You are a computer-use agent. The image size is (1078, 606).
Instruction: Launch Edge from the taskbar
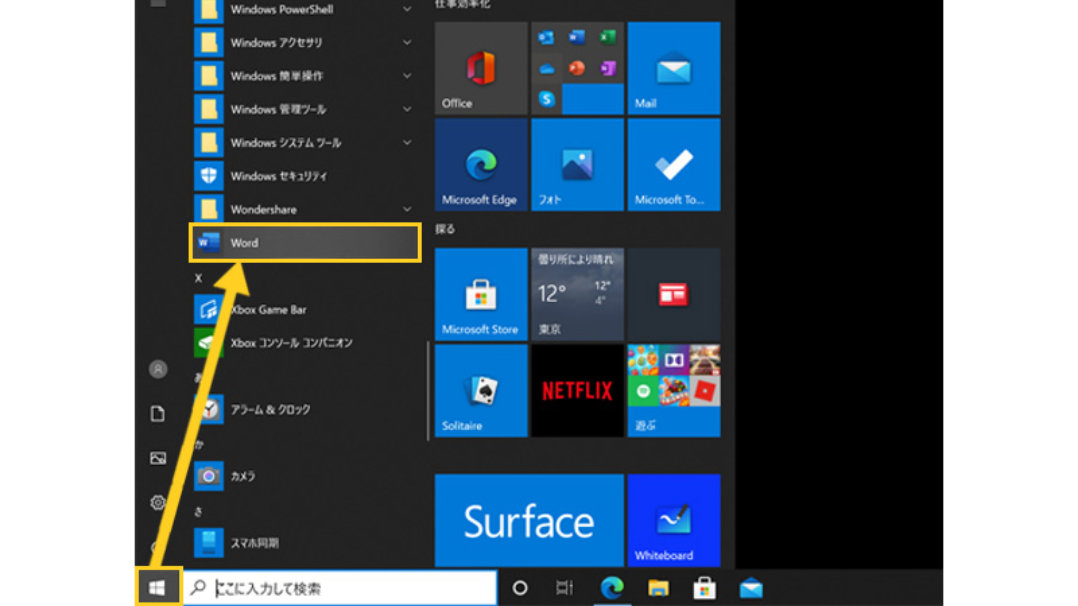pyautogui.click(x=611, y=587)
